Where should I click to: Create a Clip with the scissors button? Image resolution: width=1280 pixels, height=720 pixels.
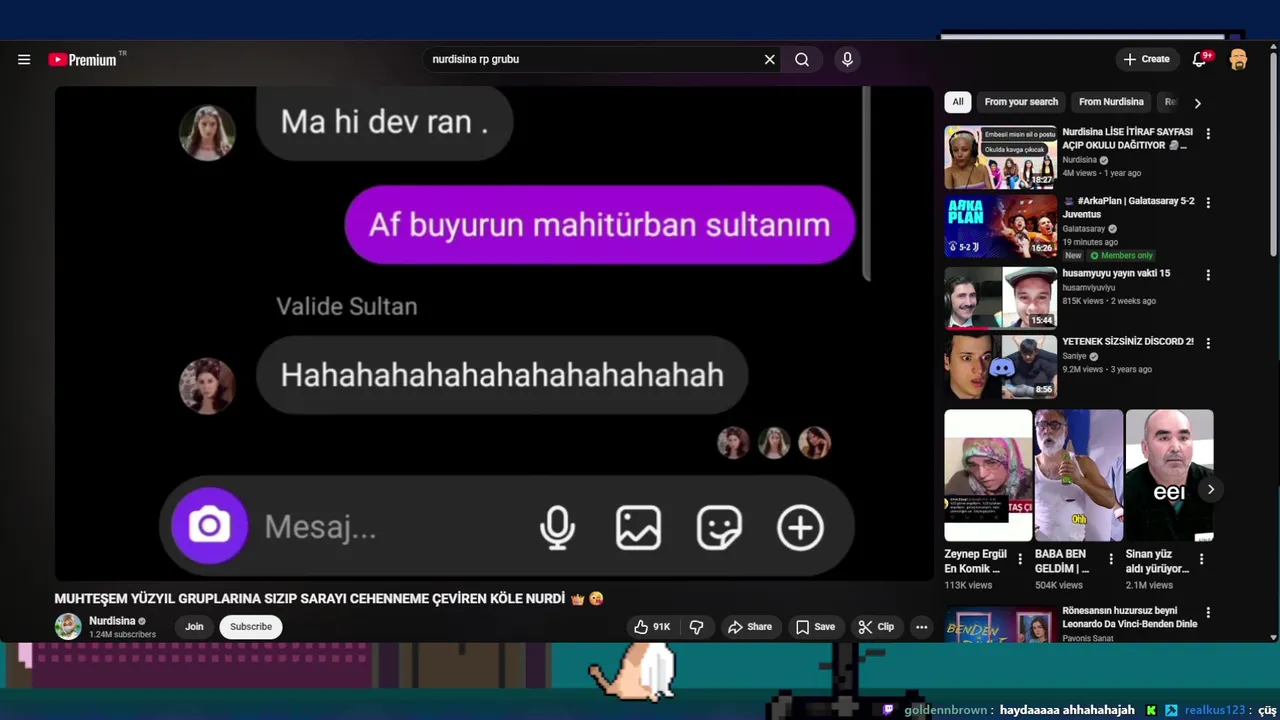[x=877, y=627]
